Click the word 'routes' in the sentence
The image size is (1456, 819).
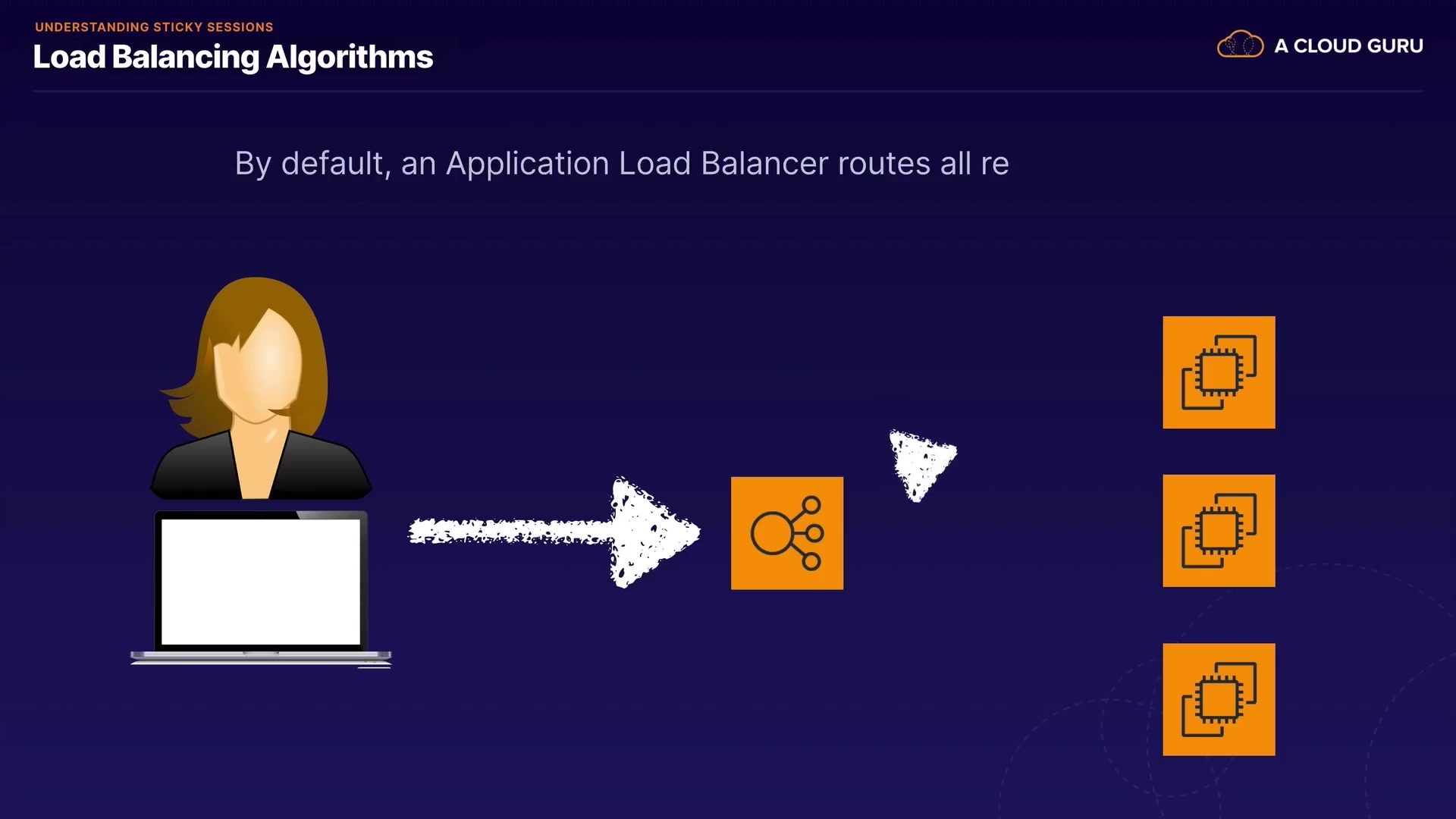click(884, 164)
